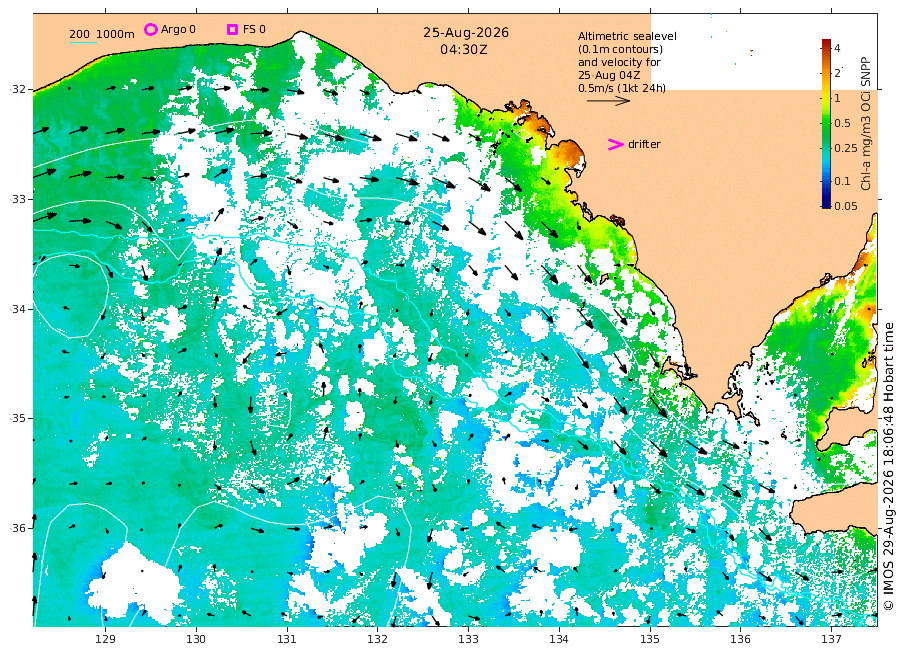Click the magenta drifter arrow legend symbol

615,145
